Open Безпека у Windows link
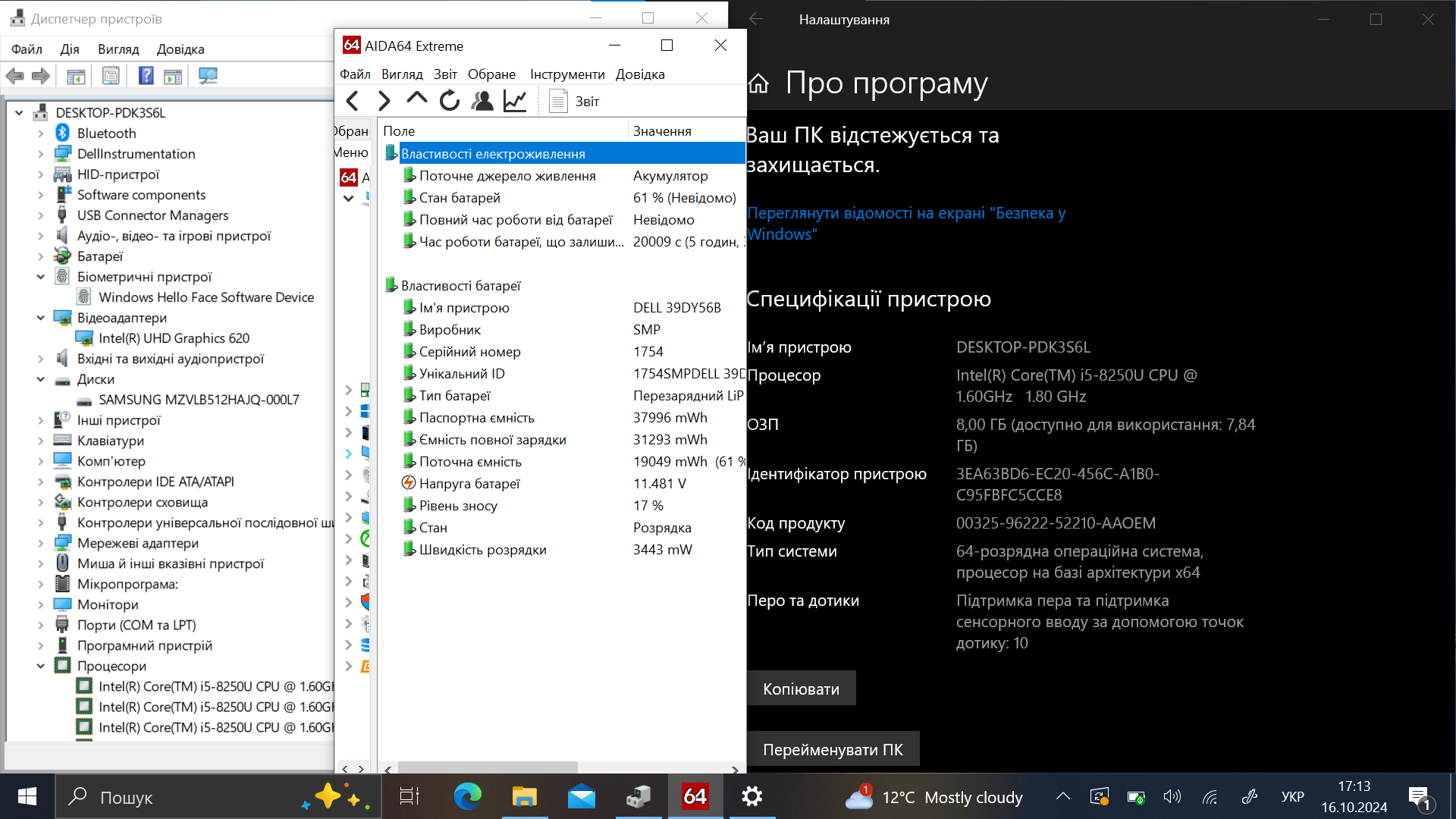Image resolution: width=1456 pixels, height=819 pixels. pyautogui.click(x=906, y=224)
